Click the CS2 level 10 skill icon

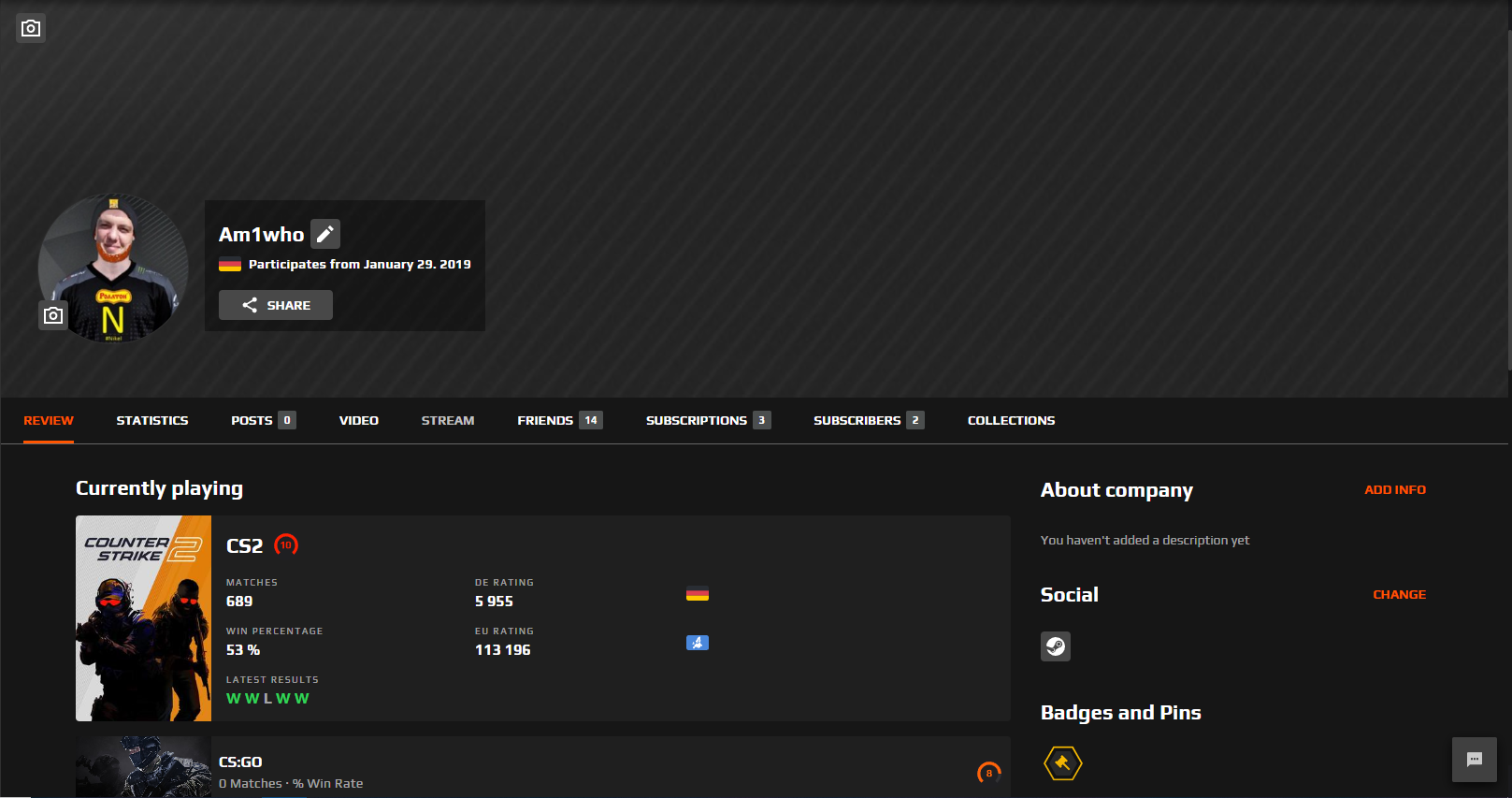click(x=286, y=544)
